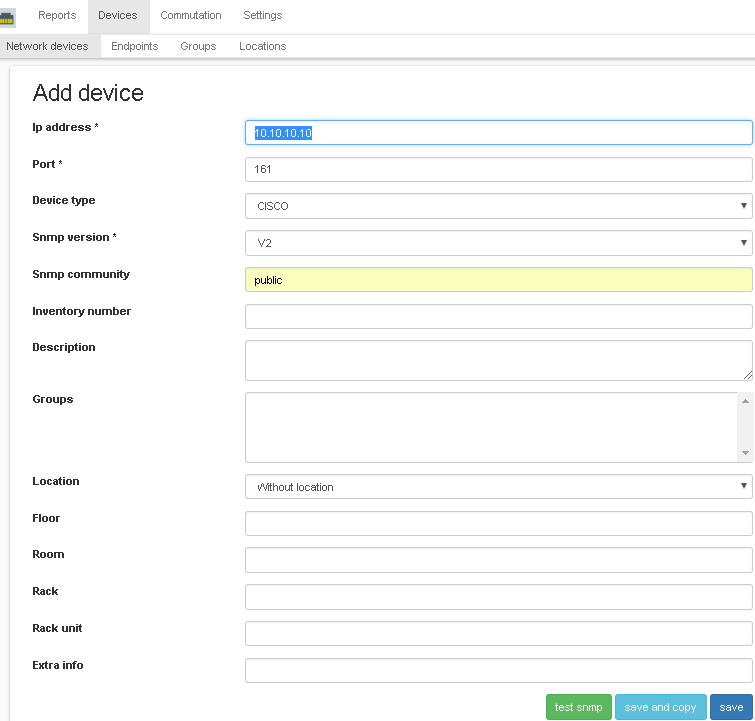Select the Snmp community text field
The height and width of the screenshot is (721, 755).
click(x=498, y=280)
